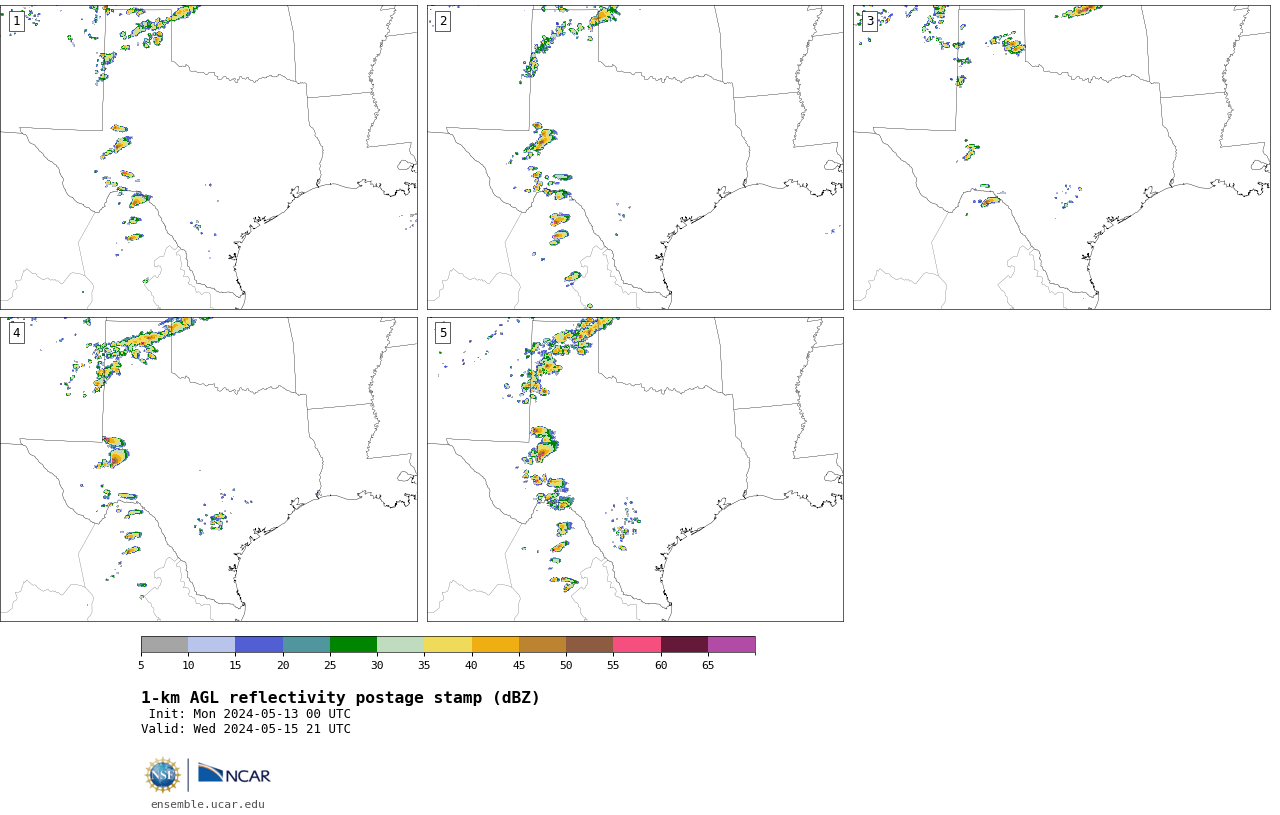The width and height of the screenshot is (1280, 815).
Task: Click the orange 40-45 dBZ swatch
Action: click(495, 644)
